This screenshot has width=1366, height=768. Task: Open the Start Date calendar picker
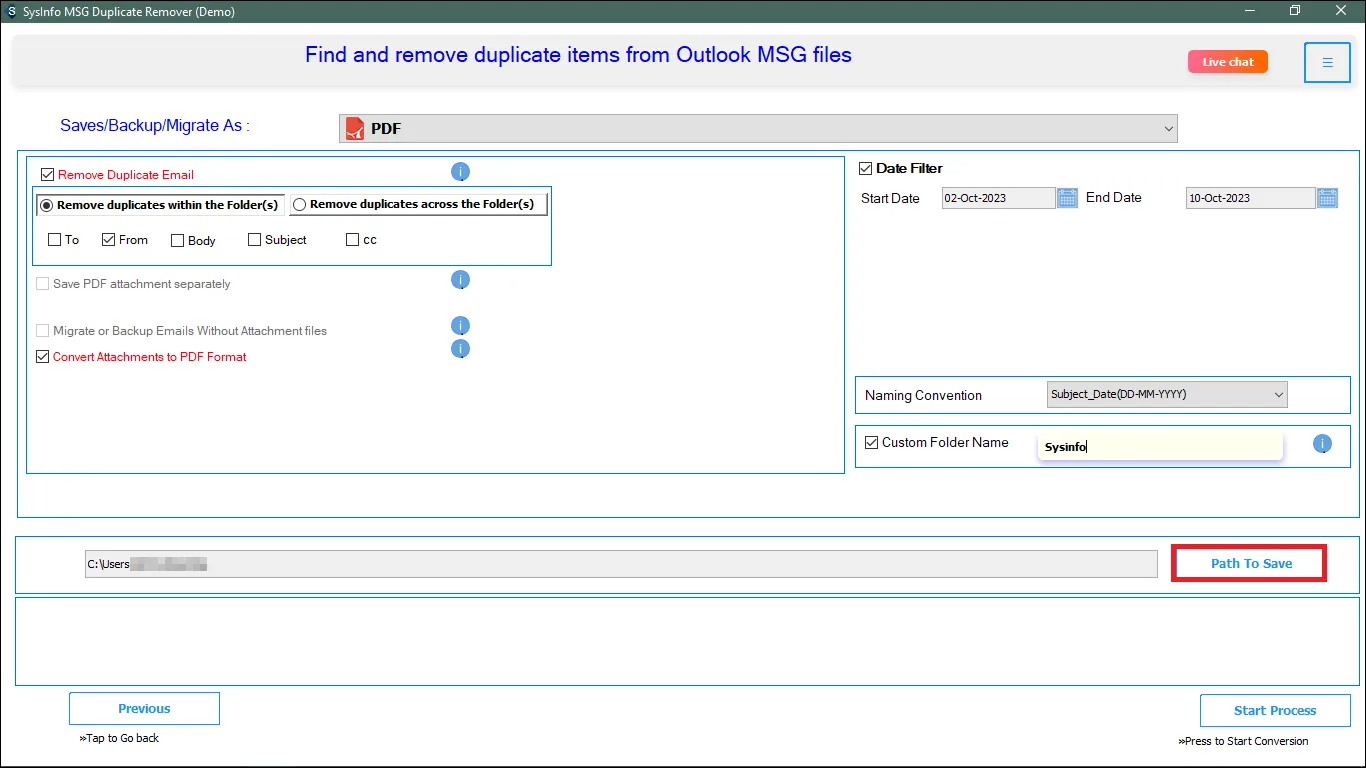[x=1067, y=198]
